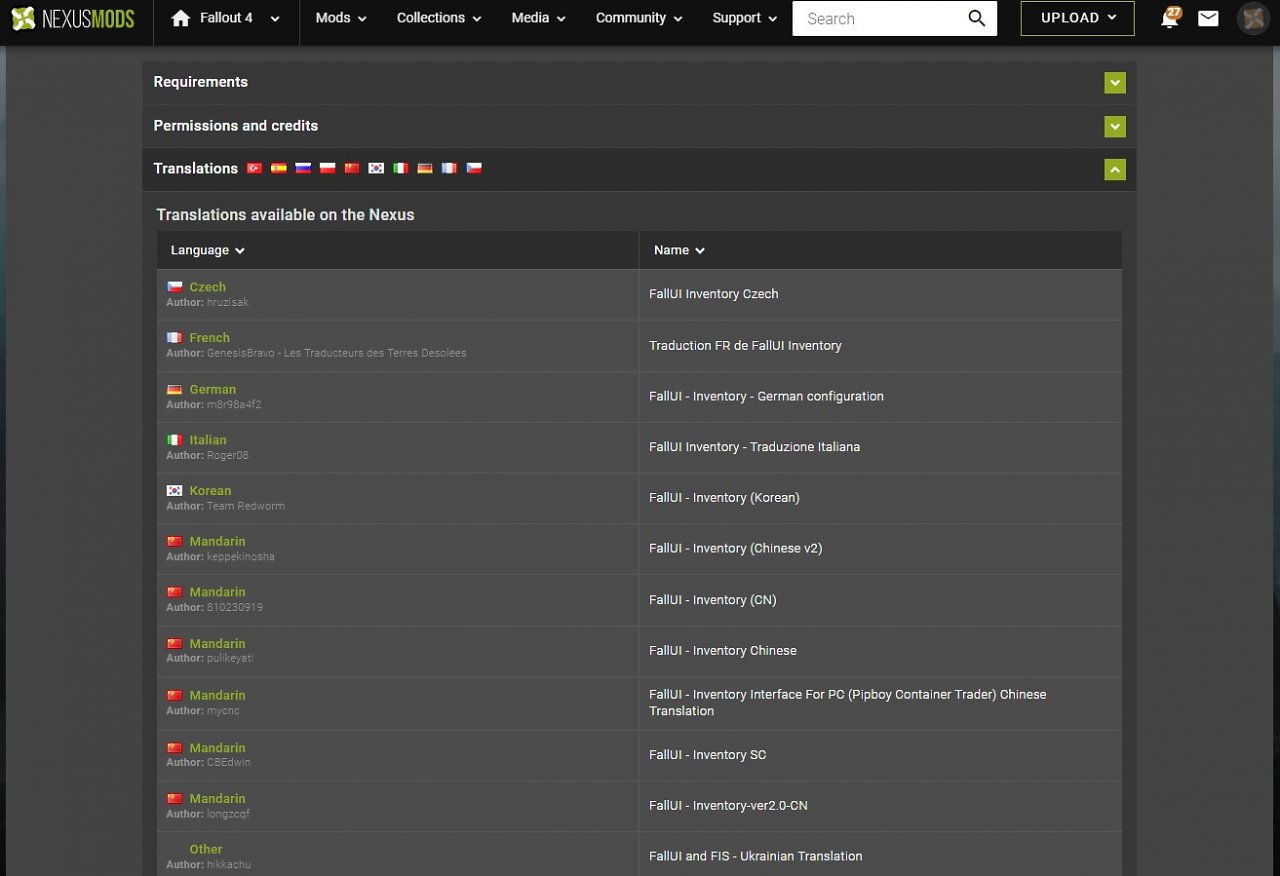Click the magnifying glass search icon
The width and height of the screenshot is (1280, 876).
(977, 18)
